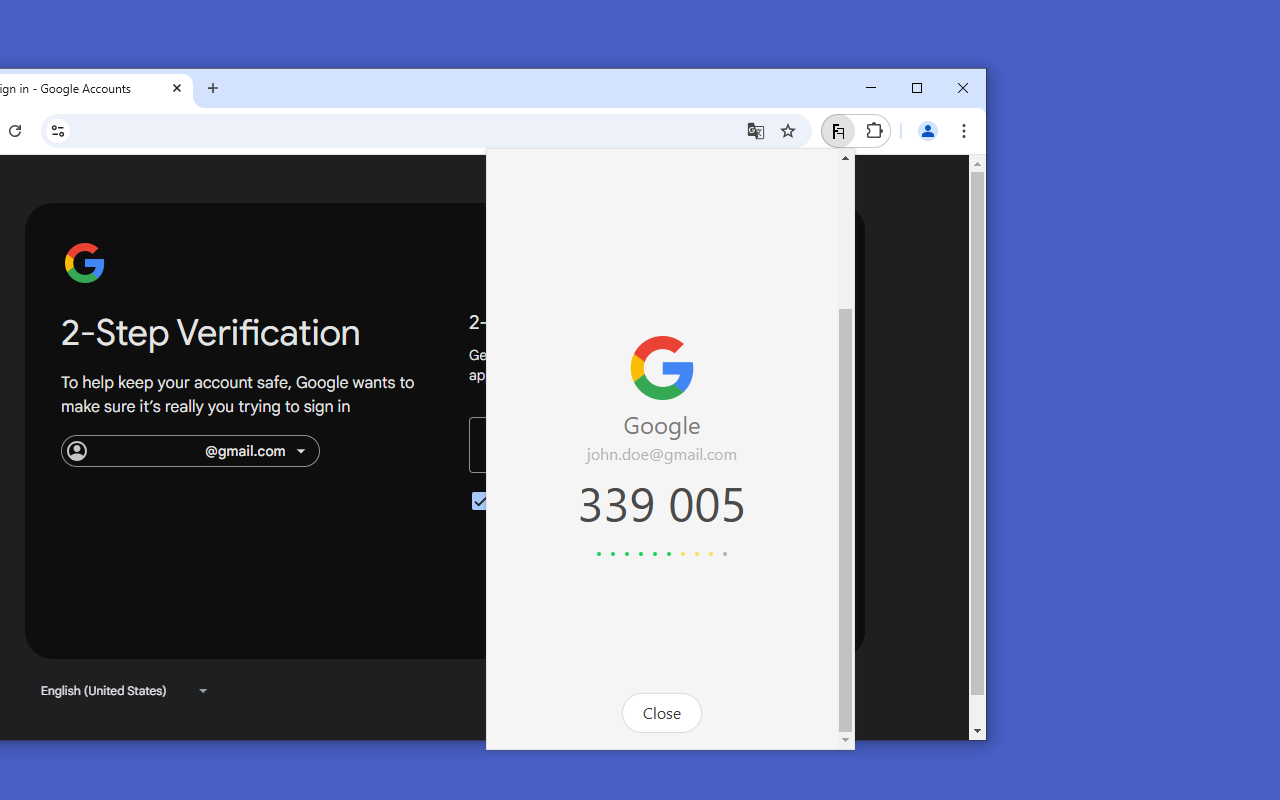Screen dimensions: 1280x800
Task: Click the 2-Step Verification heading
Action: click(x=210, y=333)
